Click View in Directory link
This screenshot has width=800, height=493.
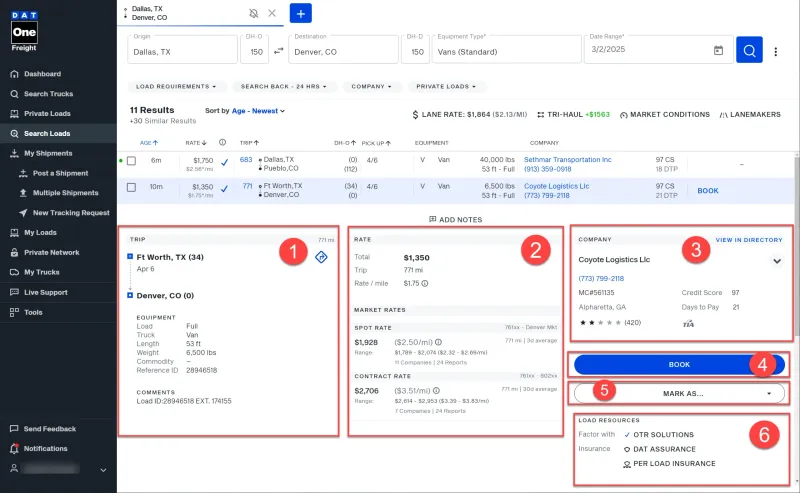[x=748, y=240]
